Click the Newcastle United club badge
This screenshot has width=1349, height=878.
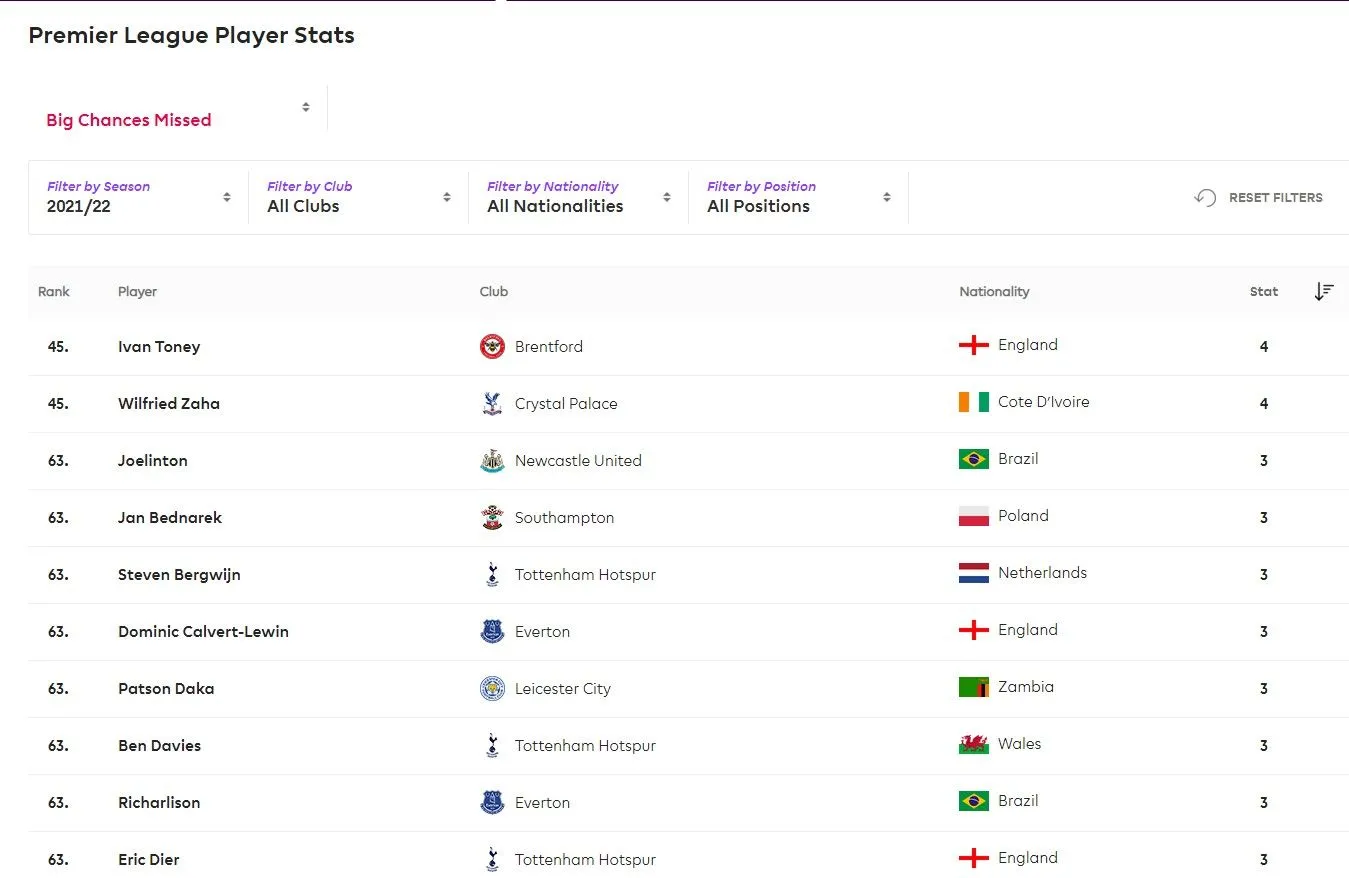492,461
